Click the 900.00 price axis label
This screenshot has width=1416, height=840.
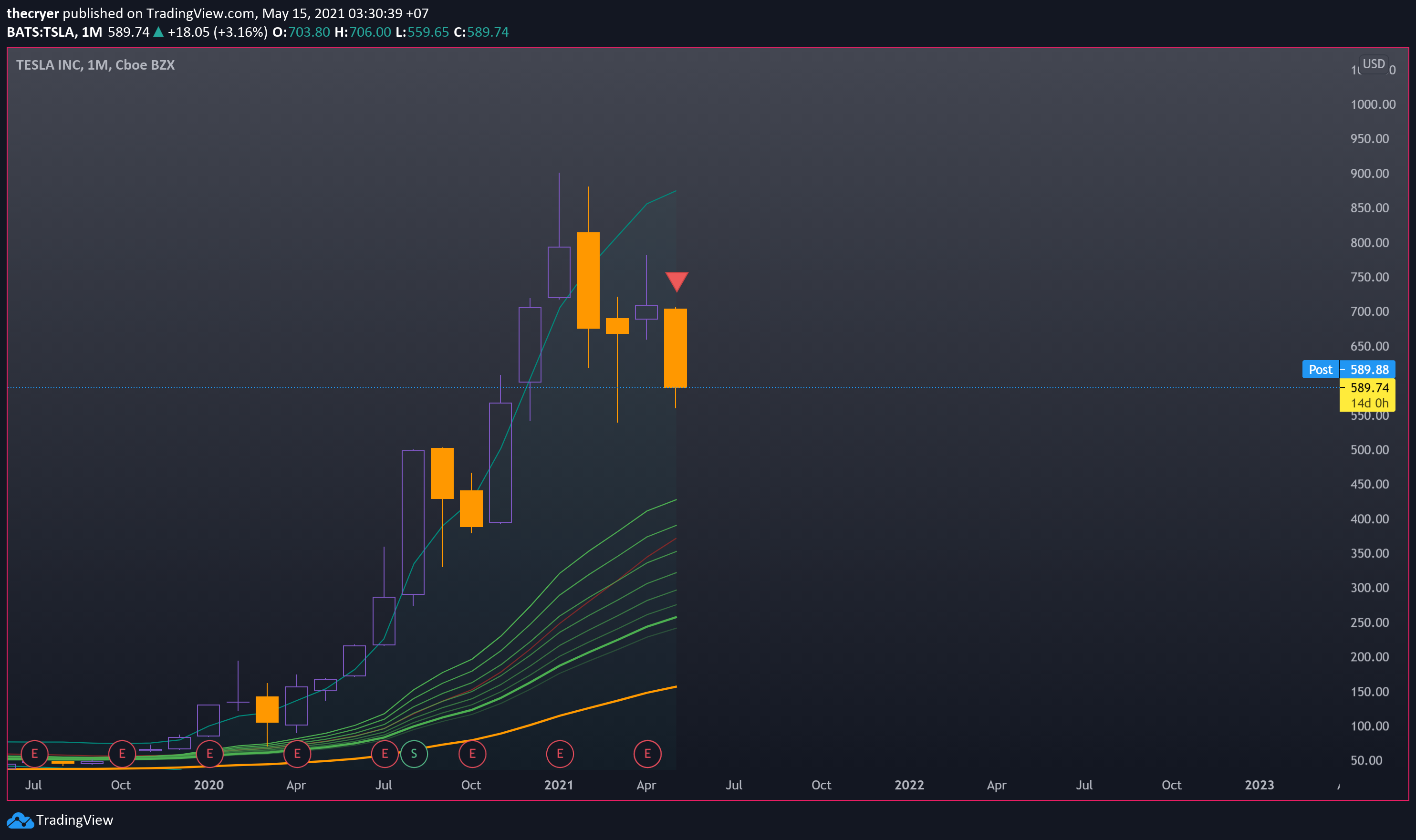coord(1370,173)
